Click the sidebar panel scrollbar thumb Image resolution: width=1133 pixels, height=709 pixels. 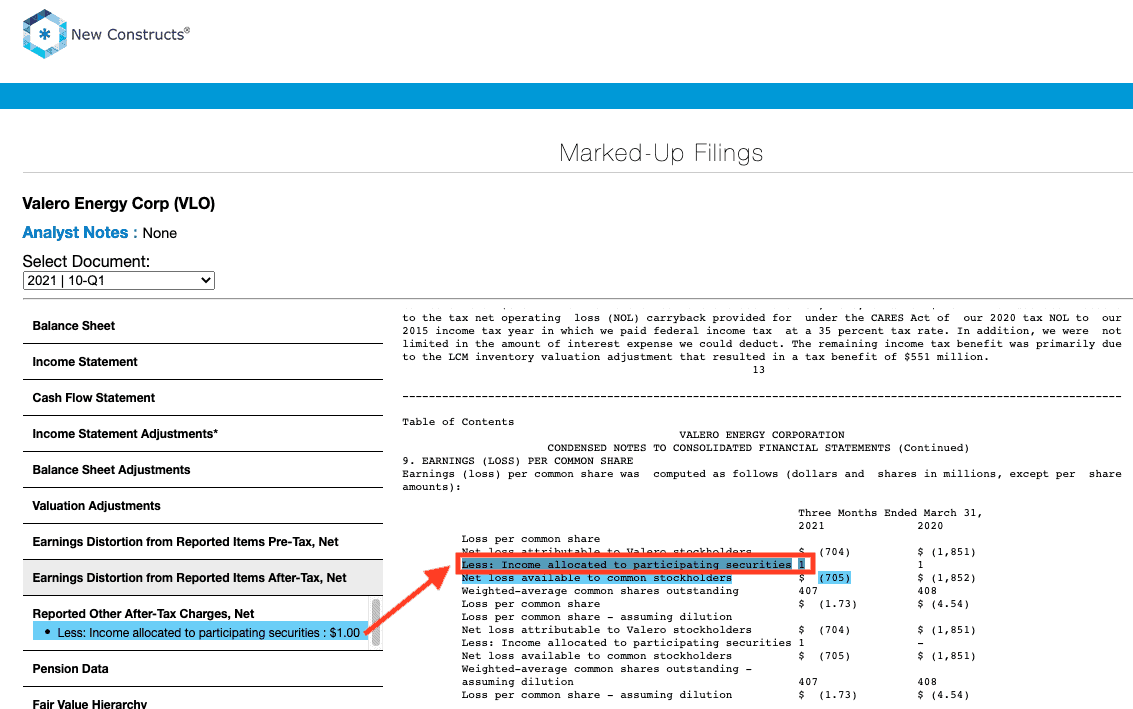pos(376,622)
